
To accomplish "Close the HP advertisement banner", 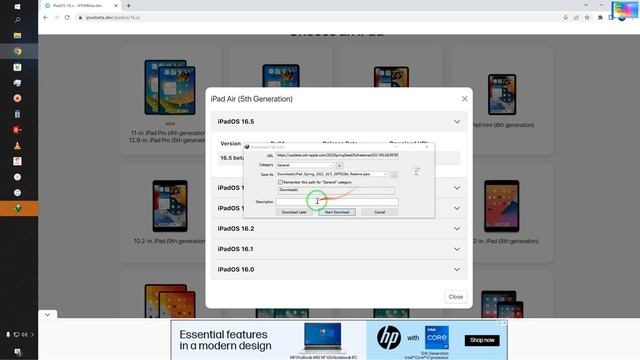I will (x=504, y=323).
